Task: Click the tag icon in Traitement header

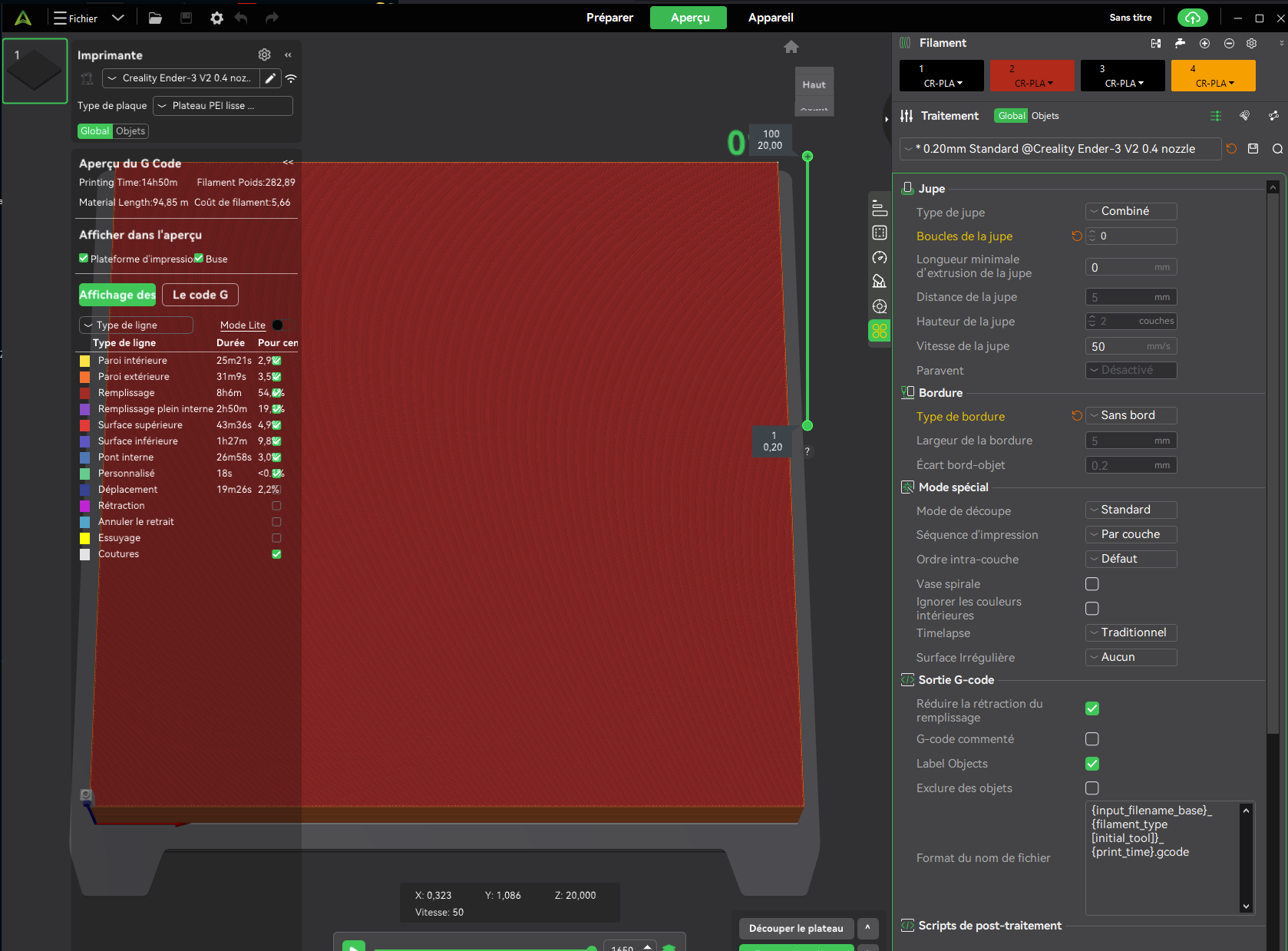Action: (1244, 116)
